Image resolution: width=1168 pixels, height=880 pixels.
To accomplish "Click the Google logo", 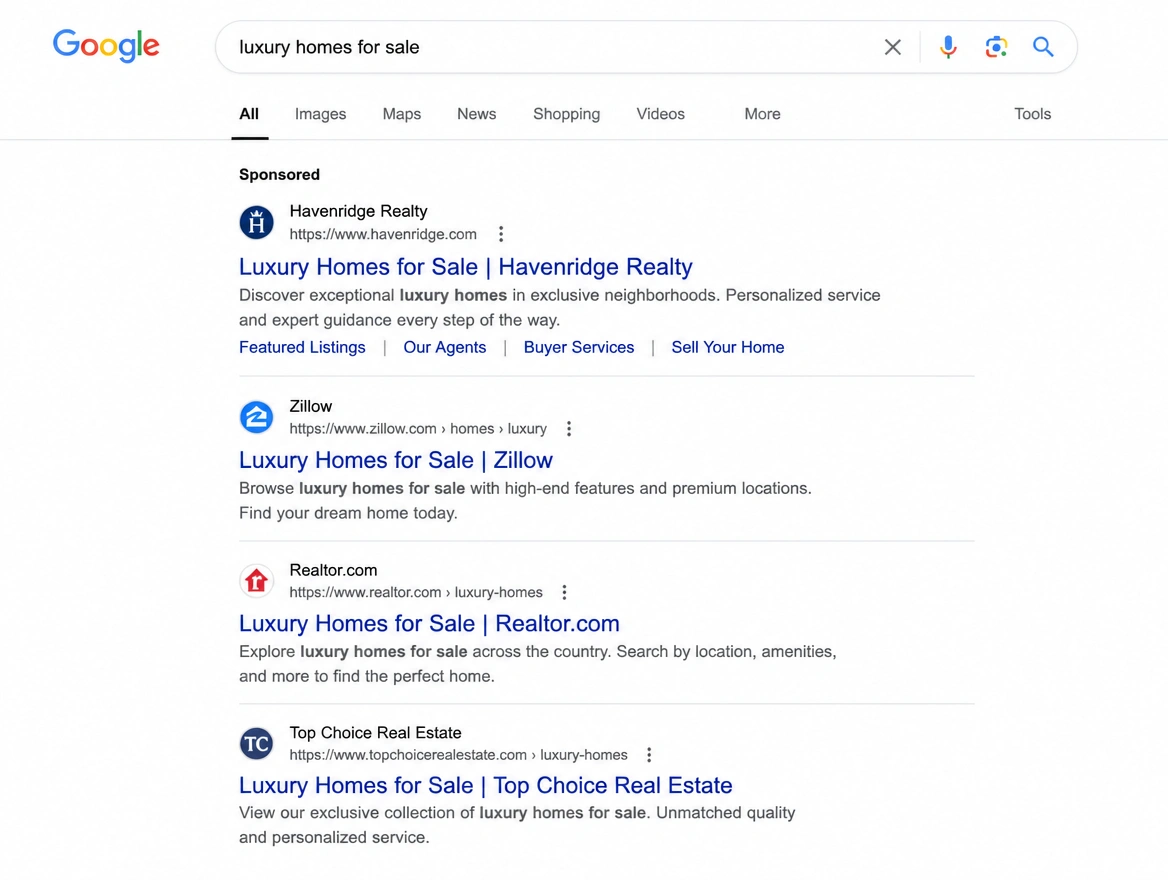I will (106, 45).
